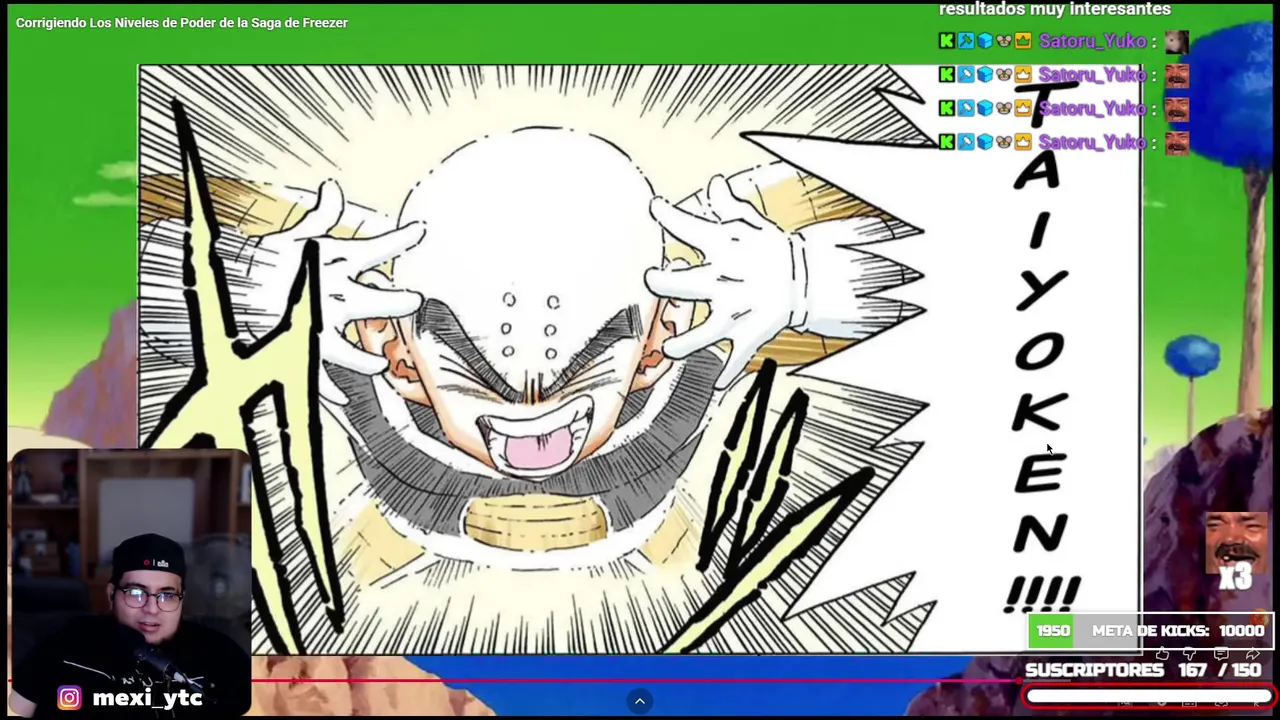Click the manga panel image of Krillin
This screenshot has width=1280, height=720.
tap(640, 360)
